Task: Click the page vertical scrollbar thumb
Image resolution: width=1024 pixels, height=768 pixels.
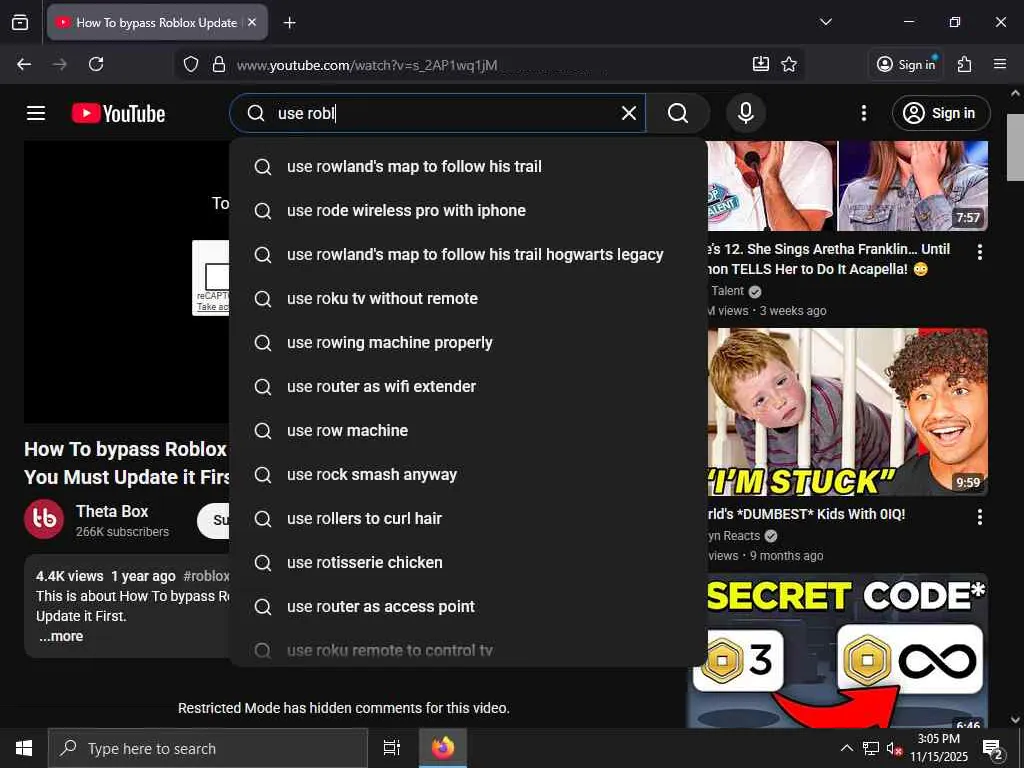Action: click(x=1015, y=147)
